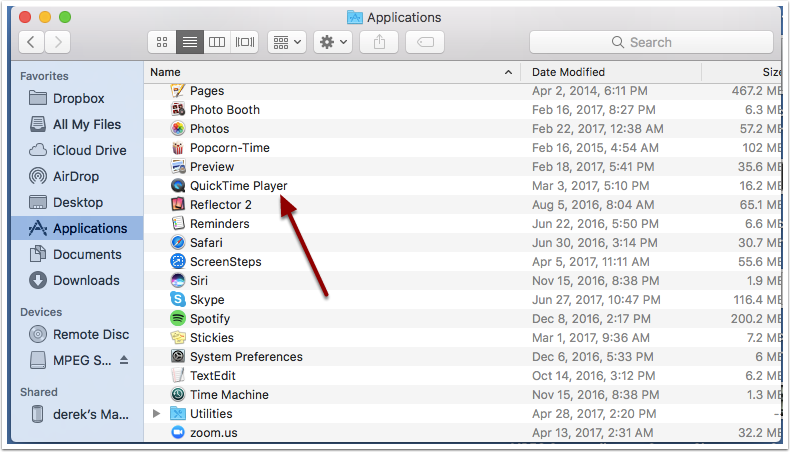Click the Siri app icon

(178, 280)
